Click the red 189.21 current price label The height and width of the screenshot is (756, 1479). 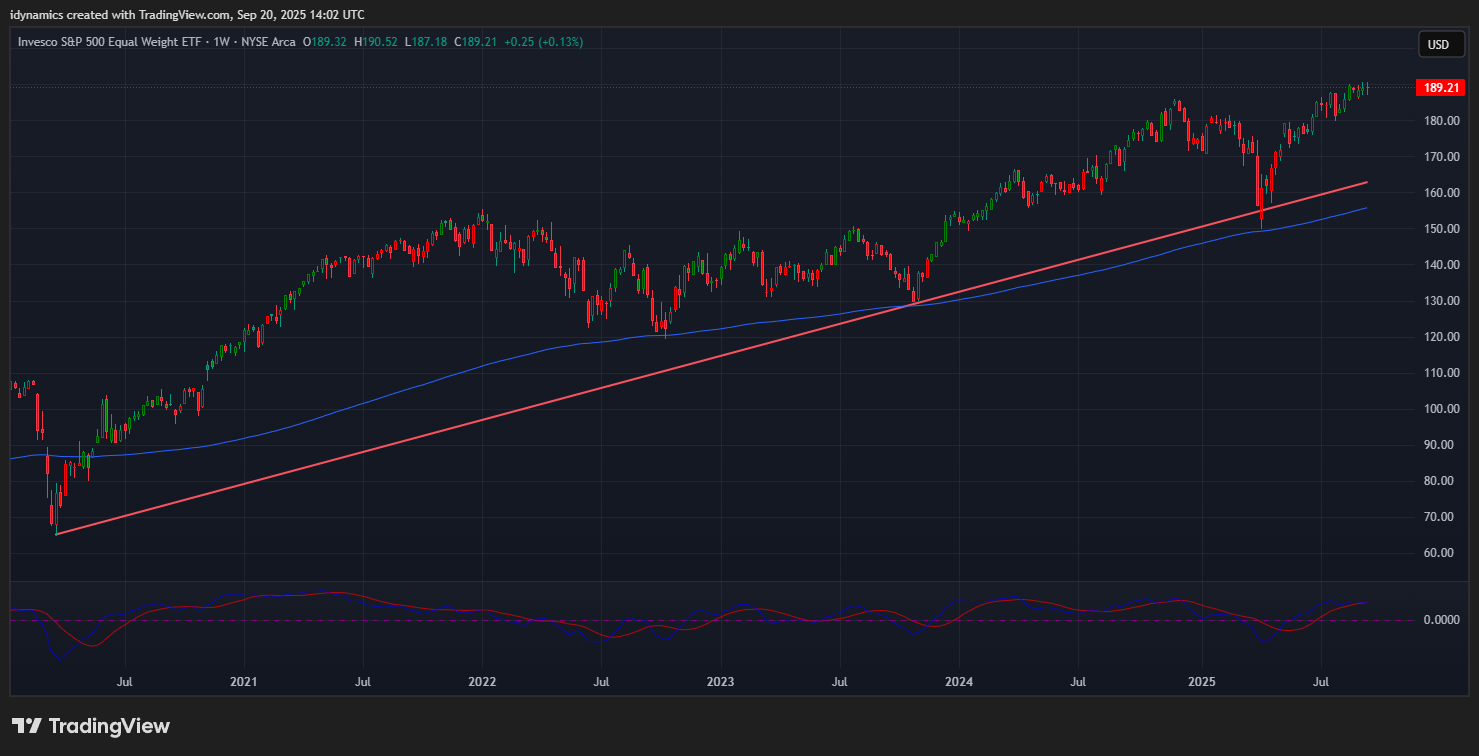pyautogui.click(x=1439, y=88)
